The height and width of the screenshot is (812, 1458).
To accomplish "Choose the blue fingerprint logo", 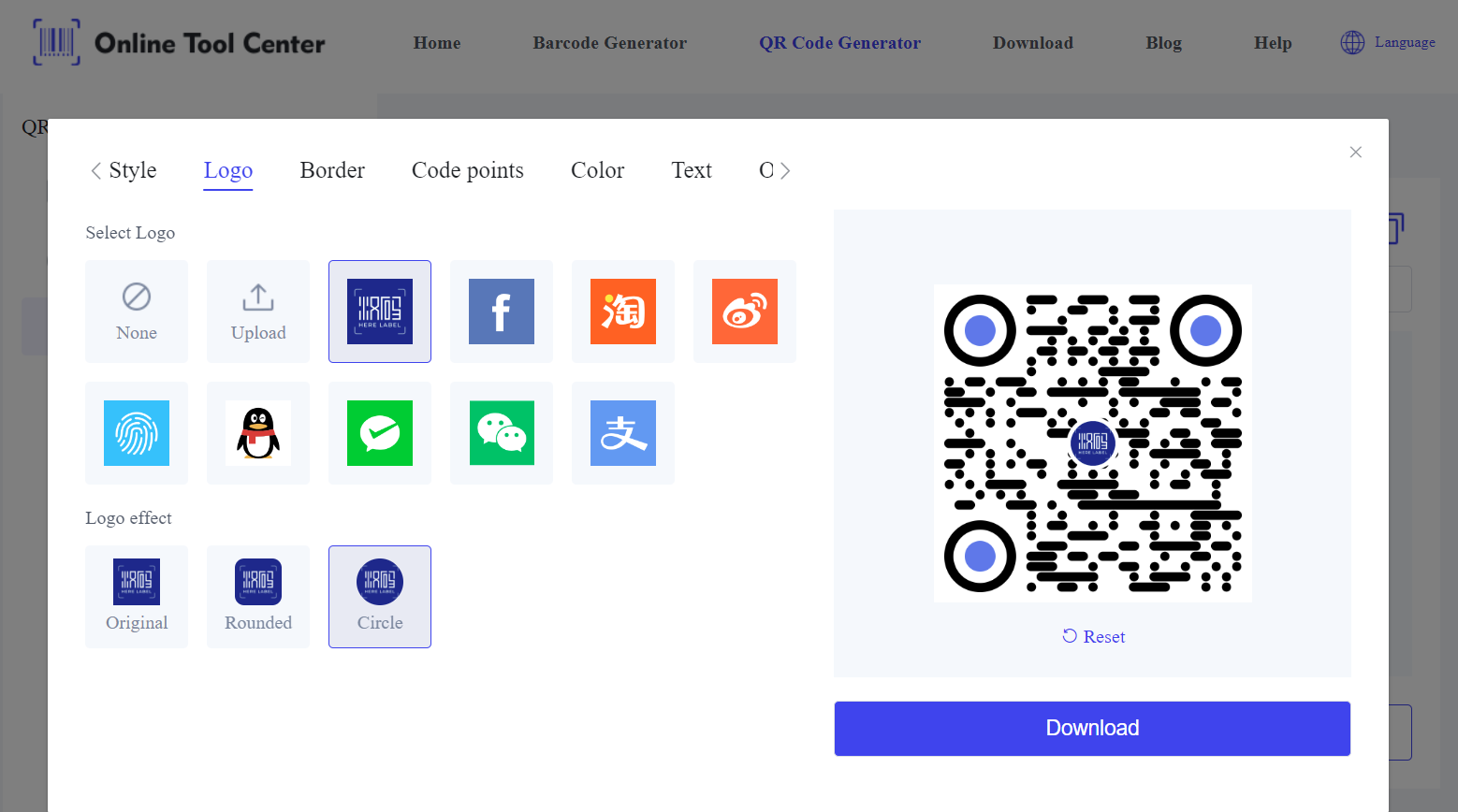I will click(x=137, y=433).
